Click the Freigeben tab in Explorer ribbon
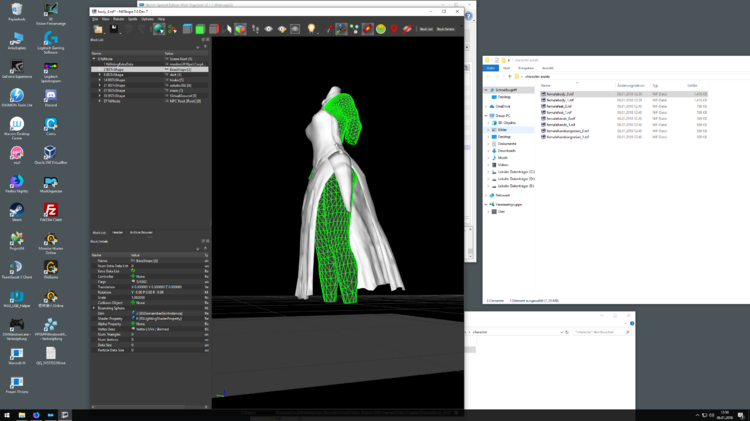This screenshot has width=750, height=421. click(x=526, y=68)
